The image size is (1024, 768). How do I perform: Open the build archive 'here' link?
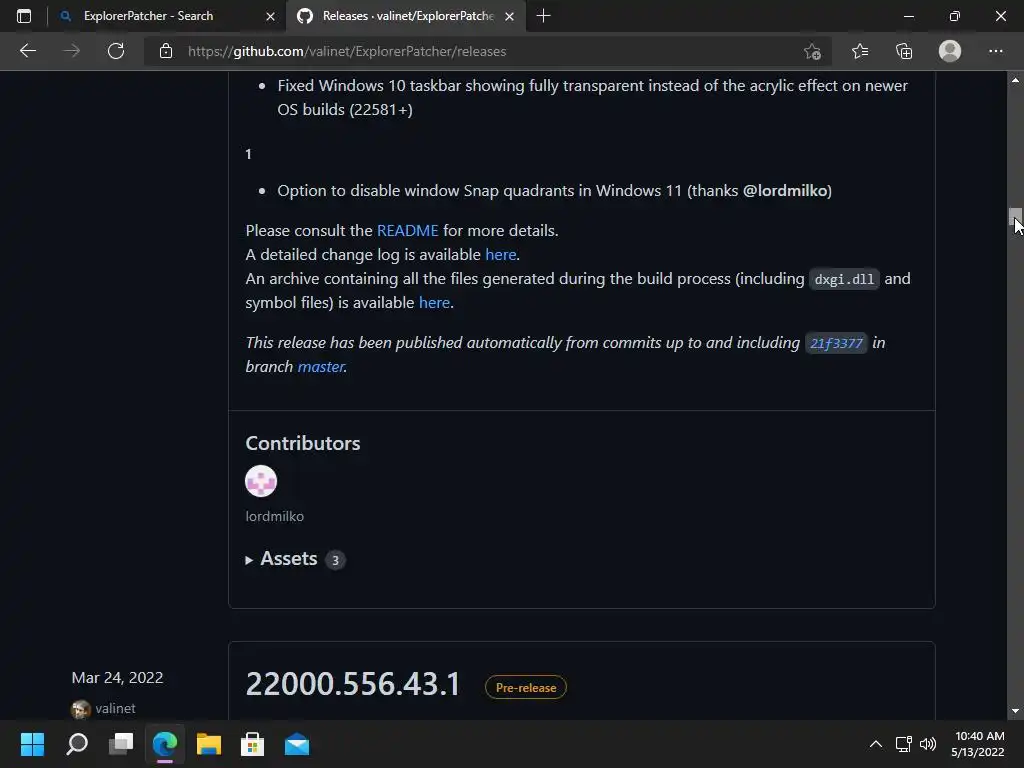point(434,302)
